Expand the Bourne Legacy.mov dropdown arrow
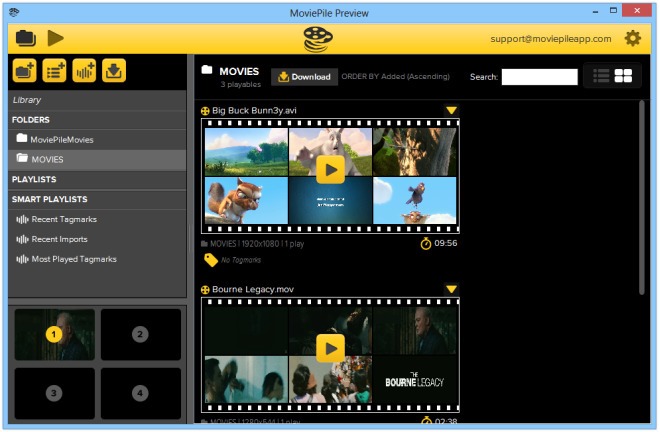Viewport: 660px width, 432px height. pyautogui.click(x=451, y=290)
